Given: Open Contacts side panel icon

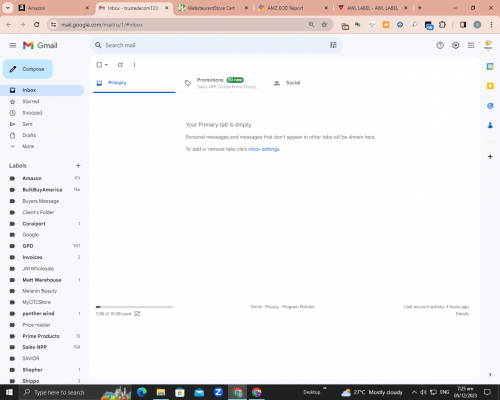Looking at the screenshot, I should click(490, 125).
